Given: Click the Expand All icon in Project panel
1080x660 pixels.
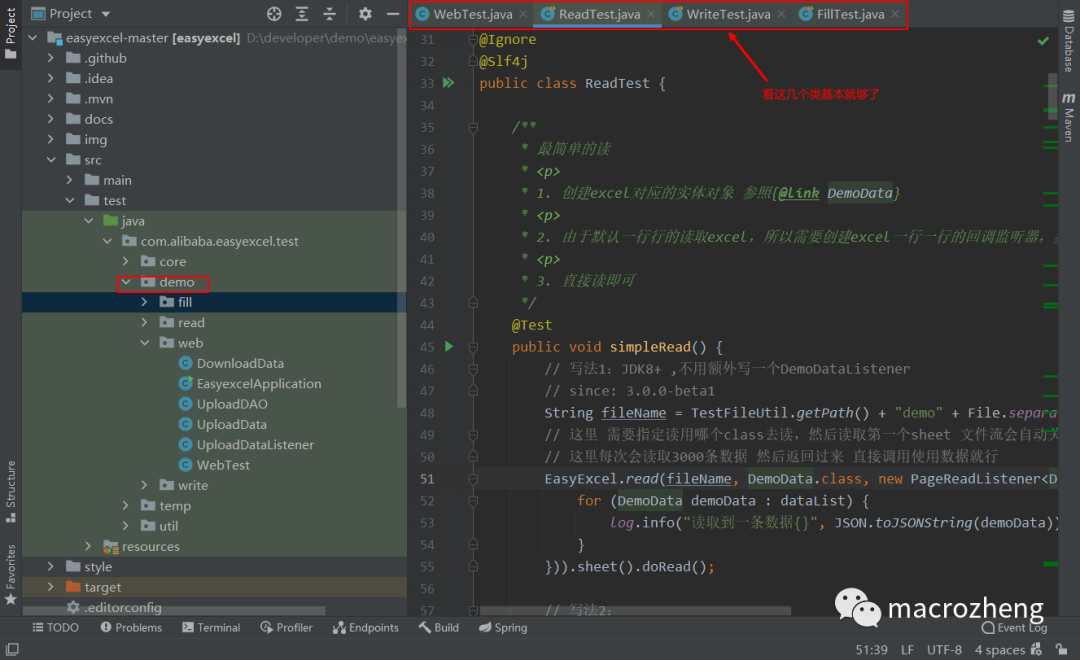Looking at the screenshot, I should point(302,14).
